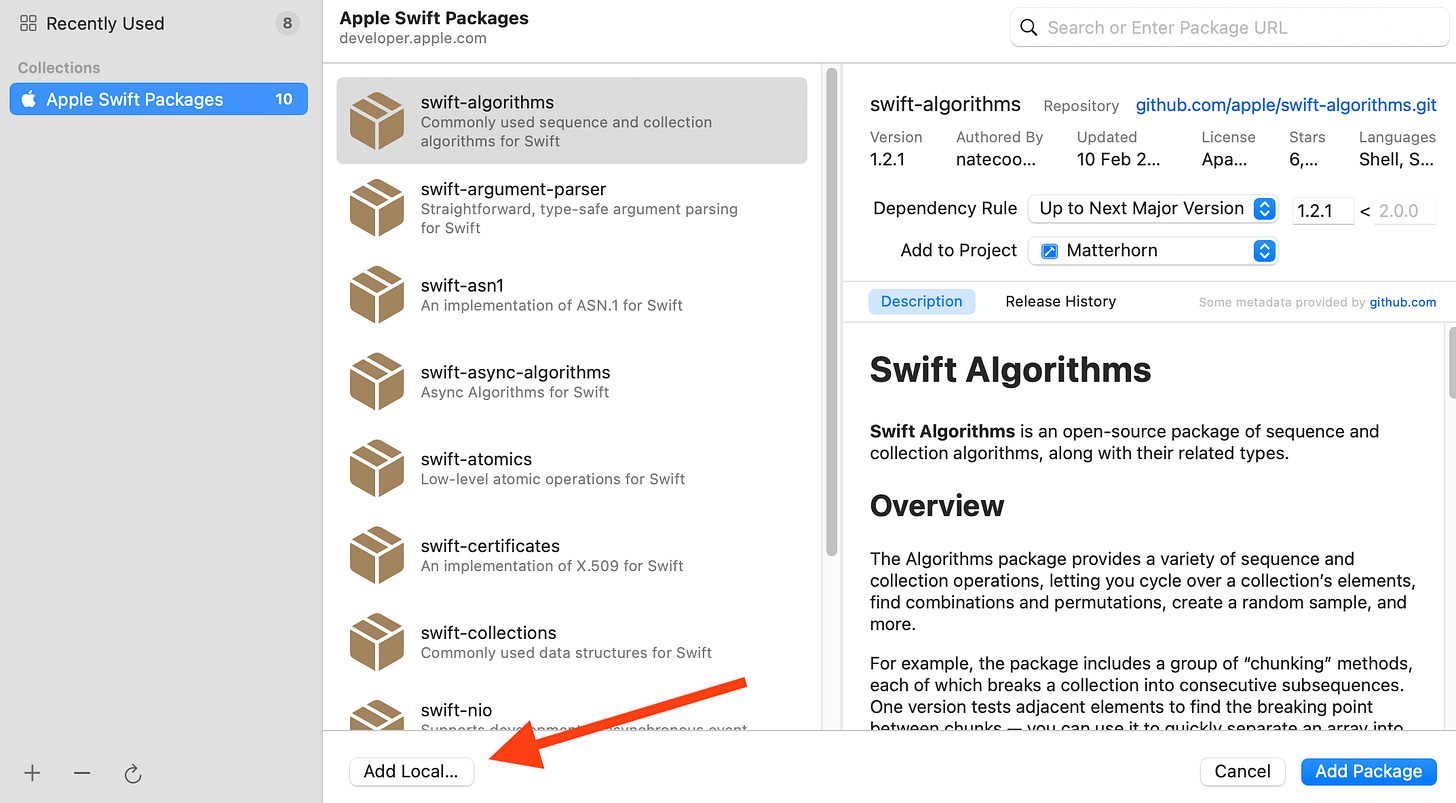
Task: Click the Updated 10 Feb value
Action: pos(1119,159)
